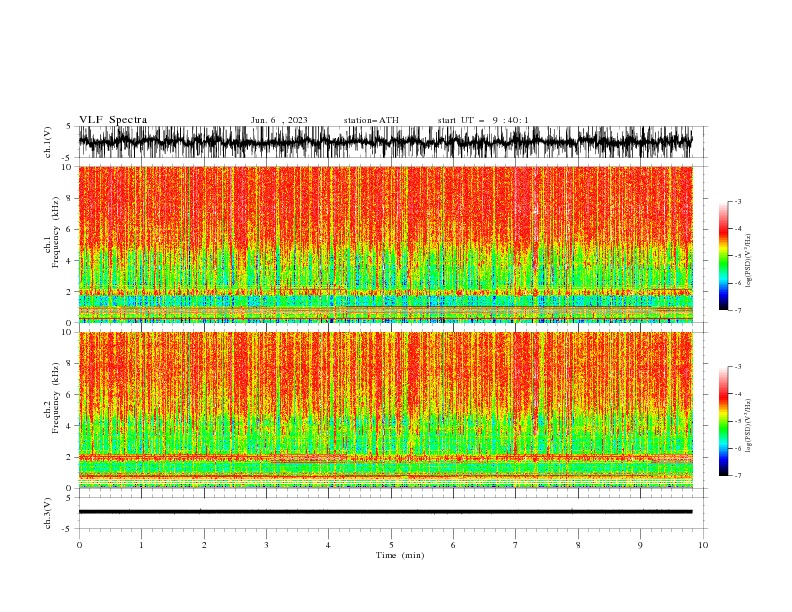Click time axis tick label "5"
The image size is (792, 612).
click(391, 545)
